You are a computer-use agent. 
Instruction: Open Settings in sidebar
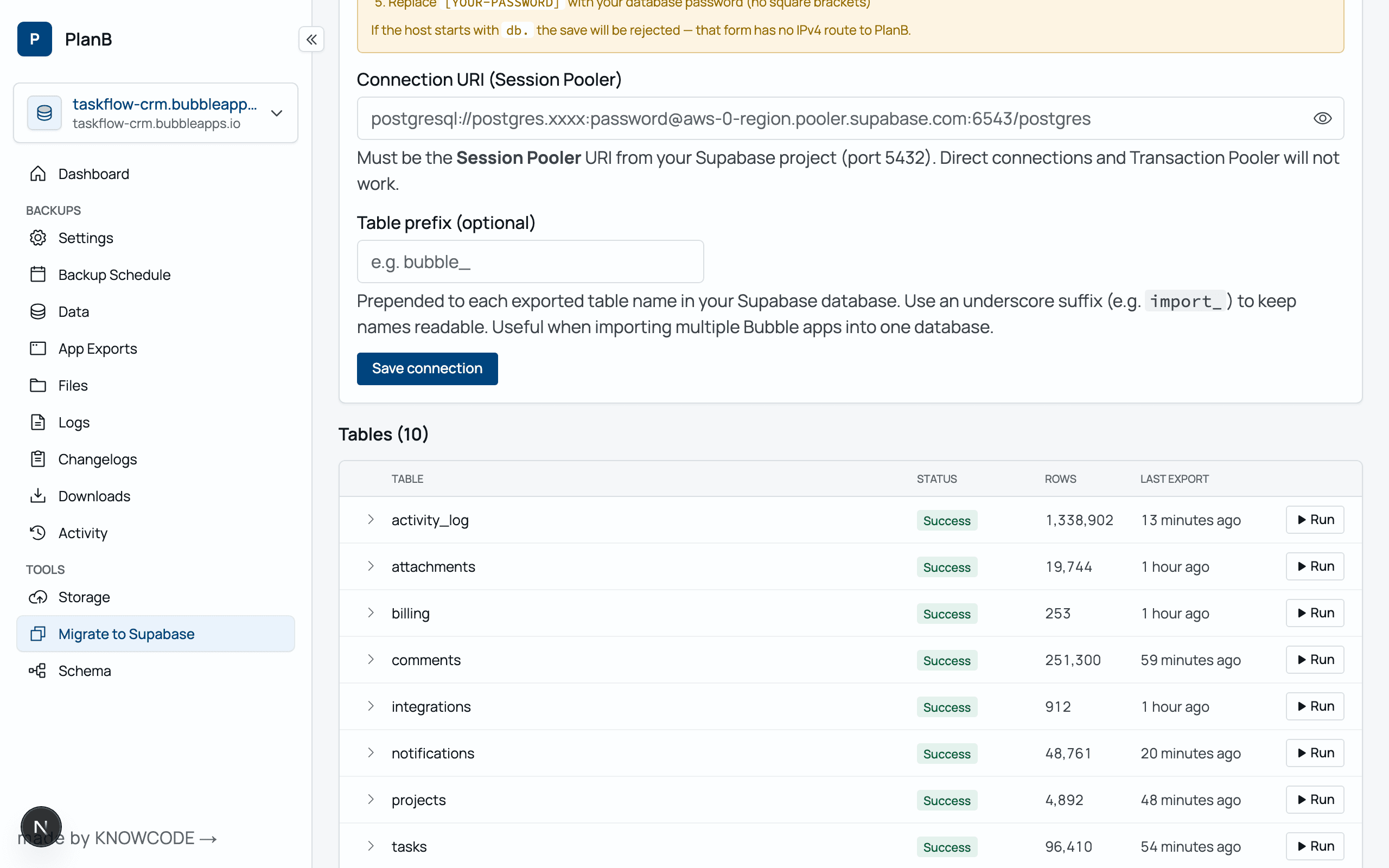click(x=156, y=238)
